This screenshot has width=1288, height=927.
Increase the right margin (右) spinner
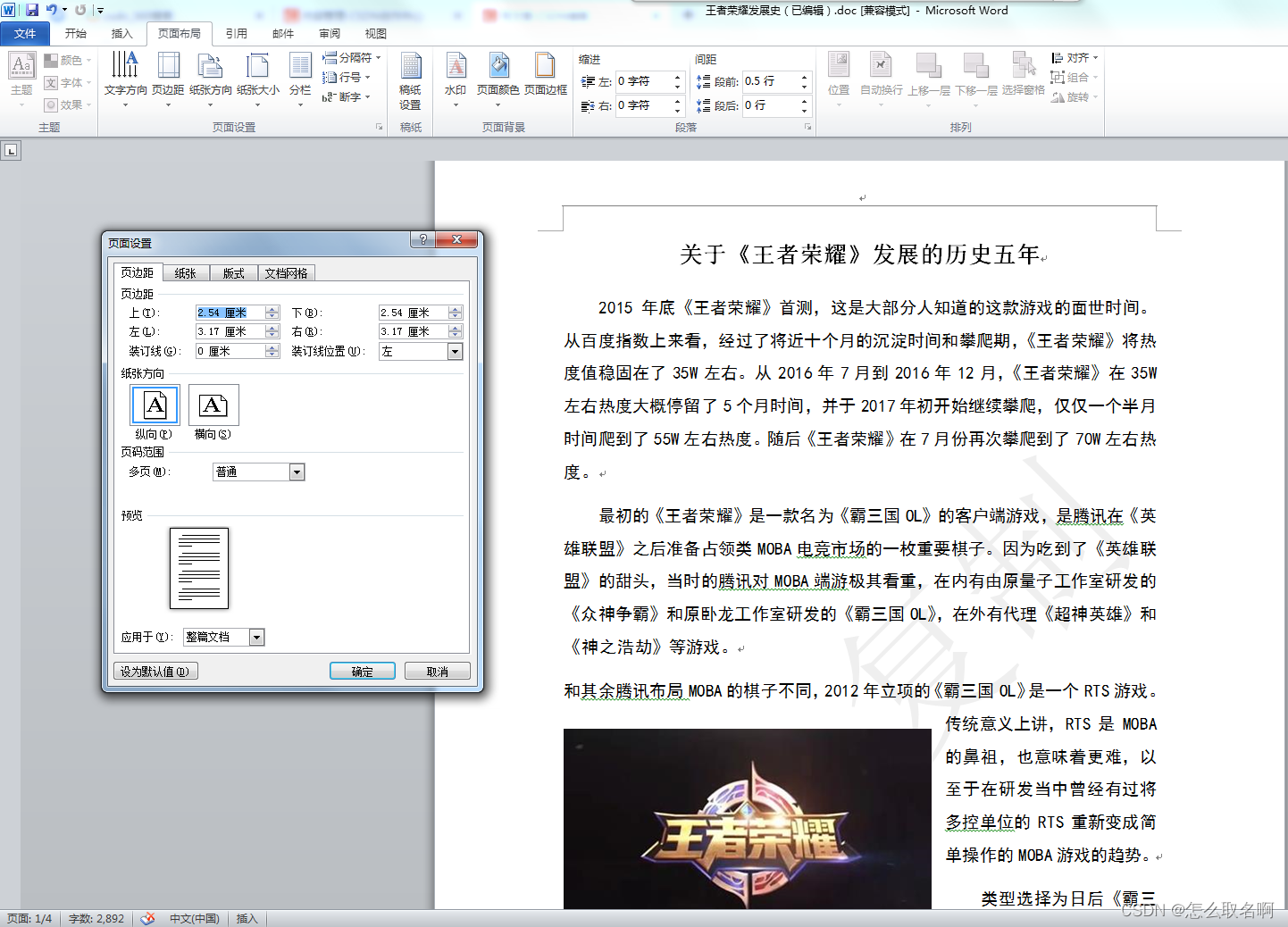pyautogui.click(x=456, y=328)
